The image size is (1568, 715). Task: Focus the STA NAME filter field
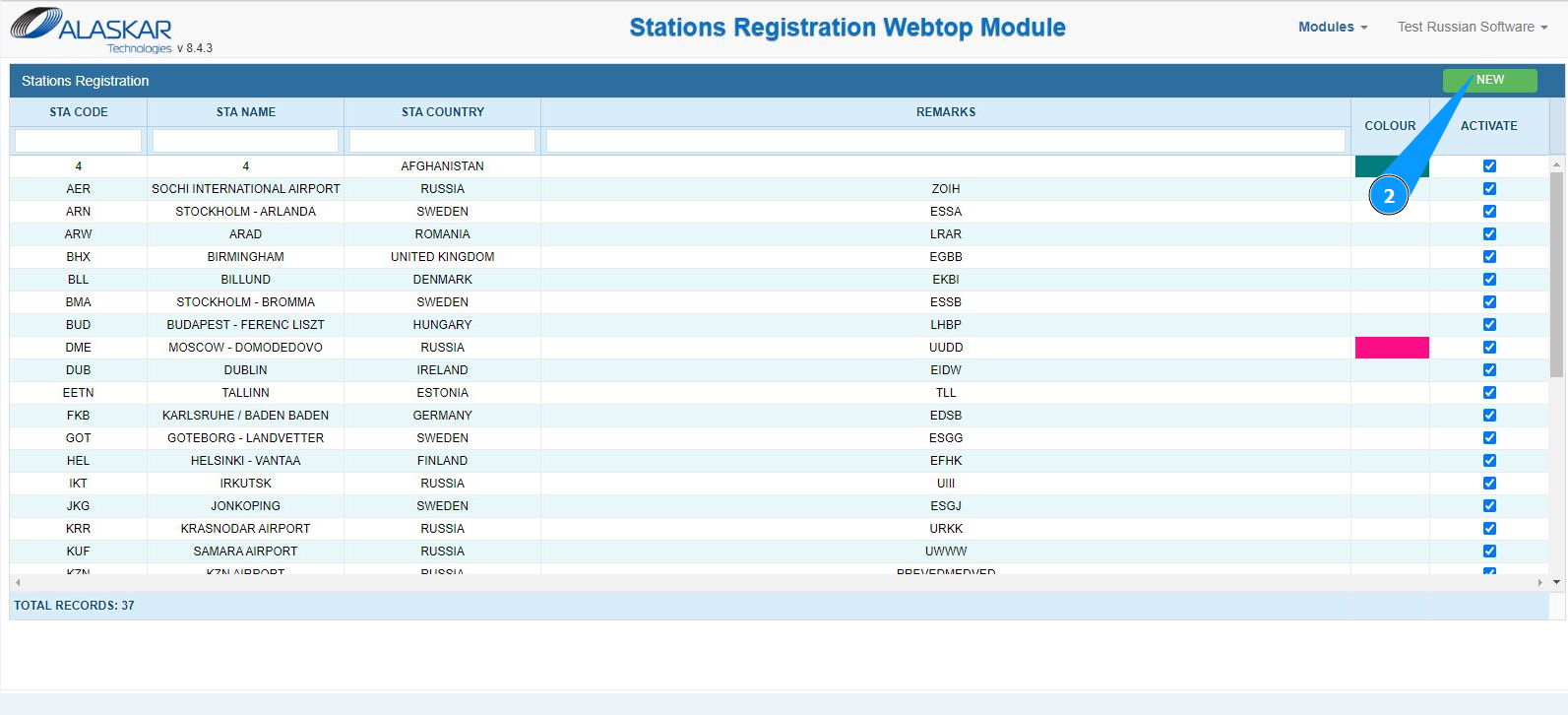(x=246, y=141)
